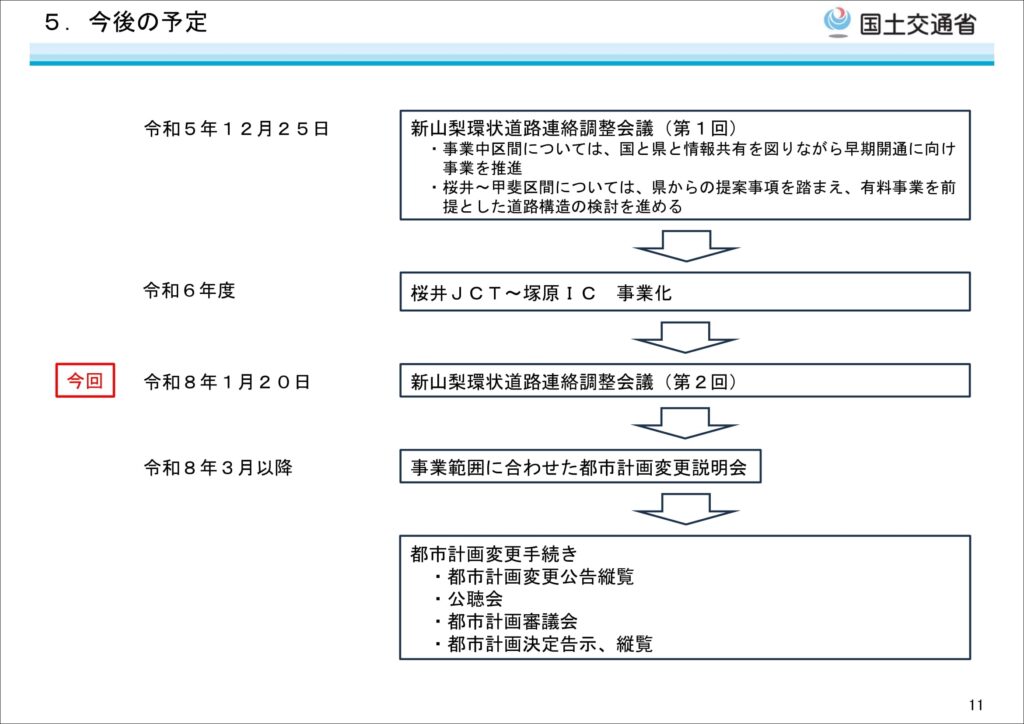Click the blue MLIT globe logo

pos(836,22)
